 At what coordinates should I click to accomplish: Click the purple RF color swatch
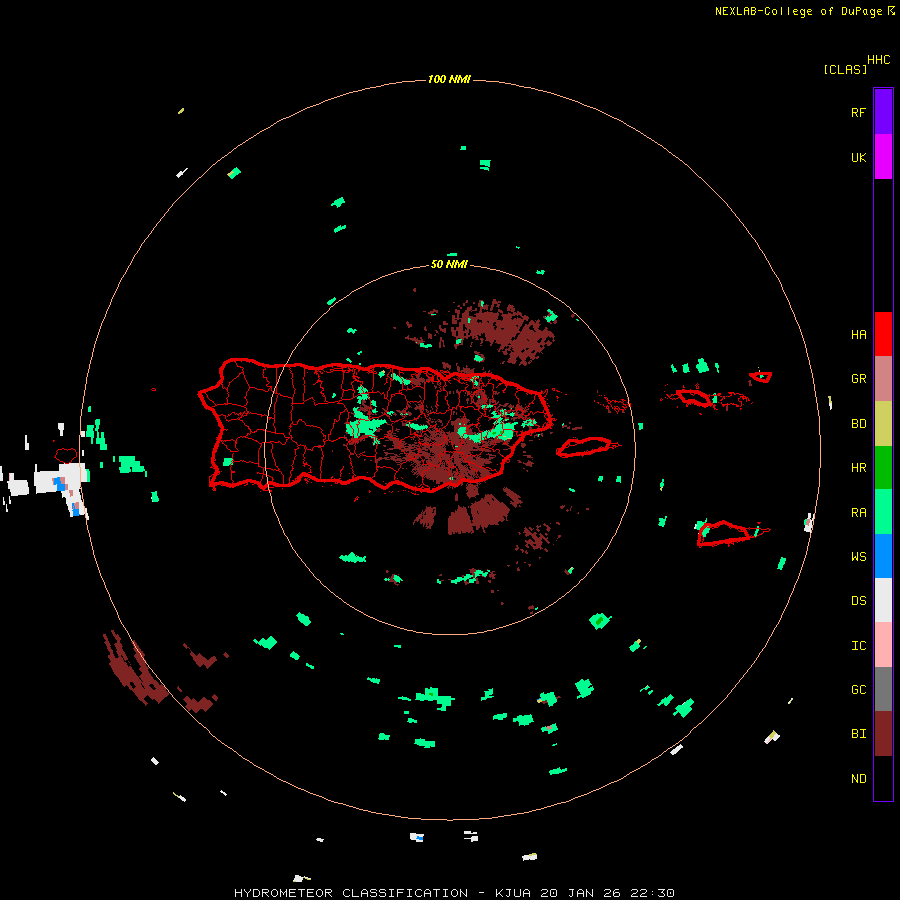pyautogui.click(x=883, y=112)
